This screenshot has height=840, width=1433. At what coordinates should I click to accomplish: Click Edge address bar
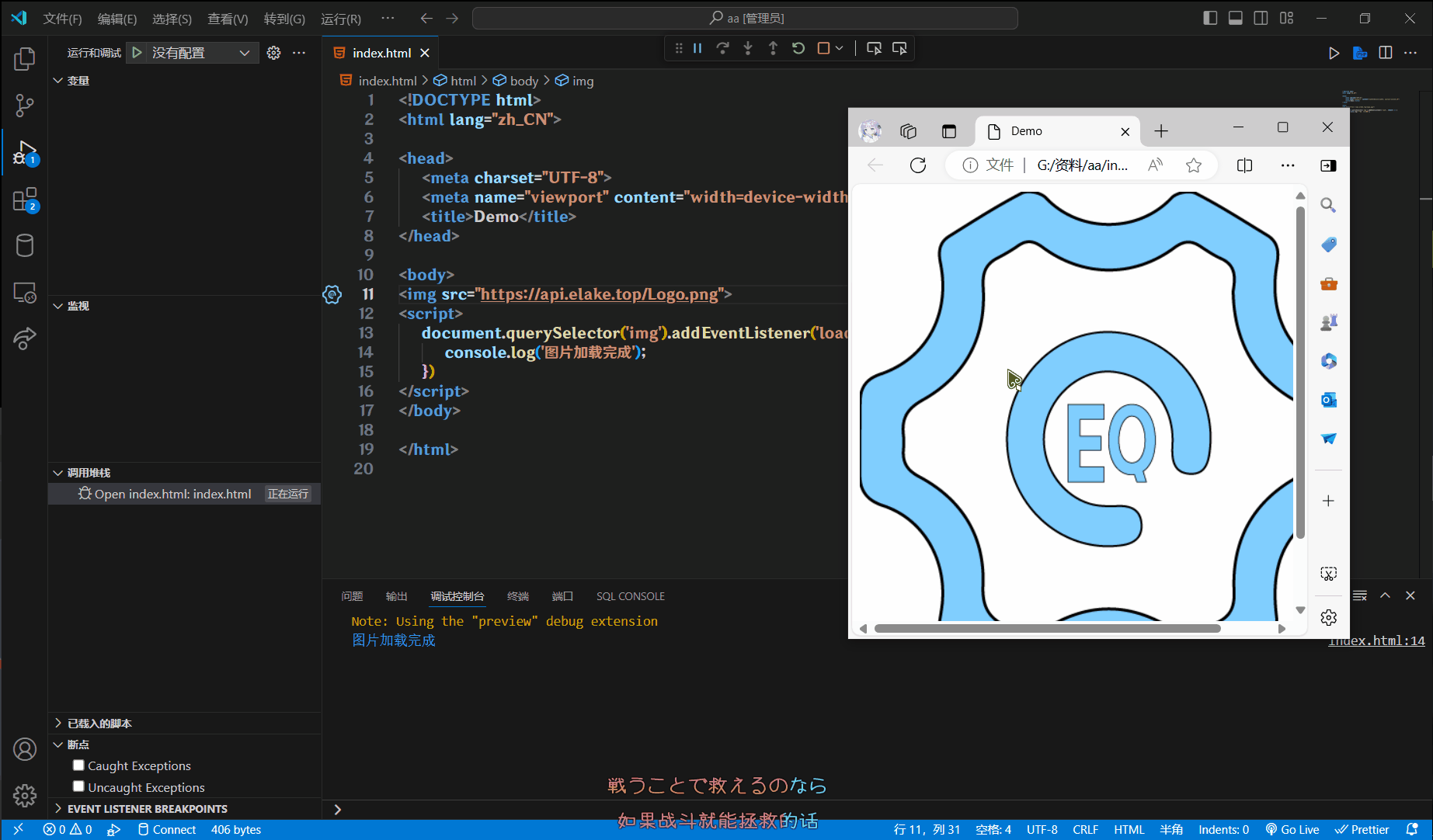(1082, 165)
